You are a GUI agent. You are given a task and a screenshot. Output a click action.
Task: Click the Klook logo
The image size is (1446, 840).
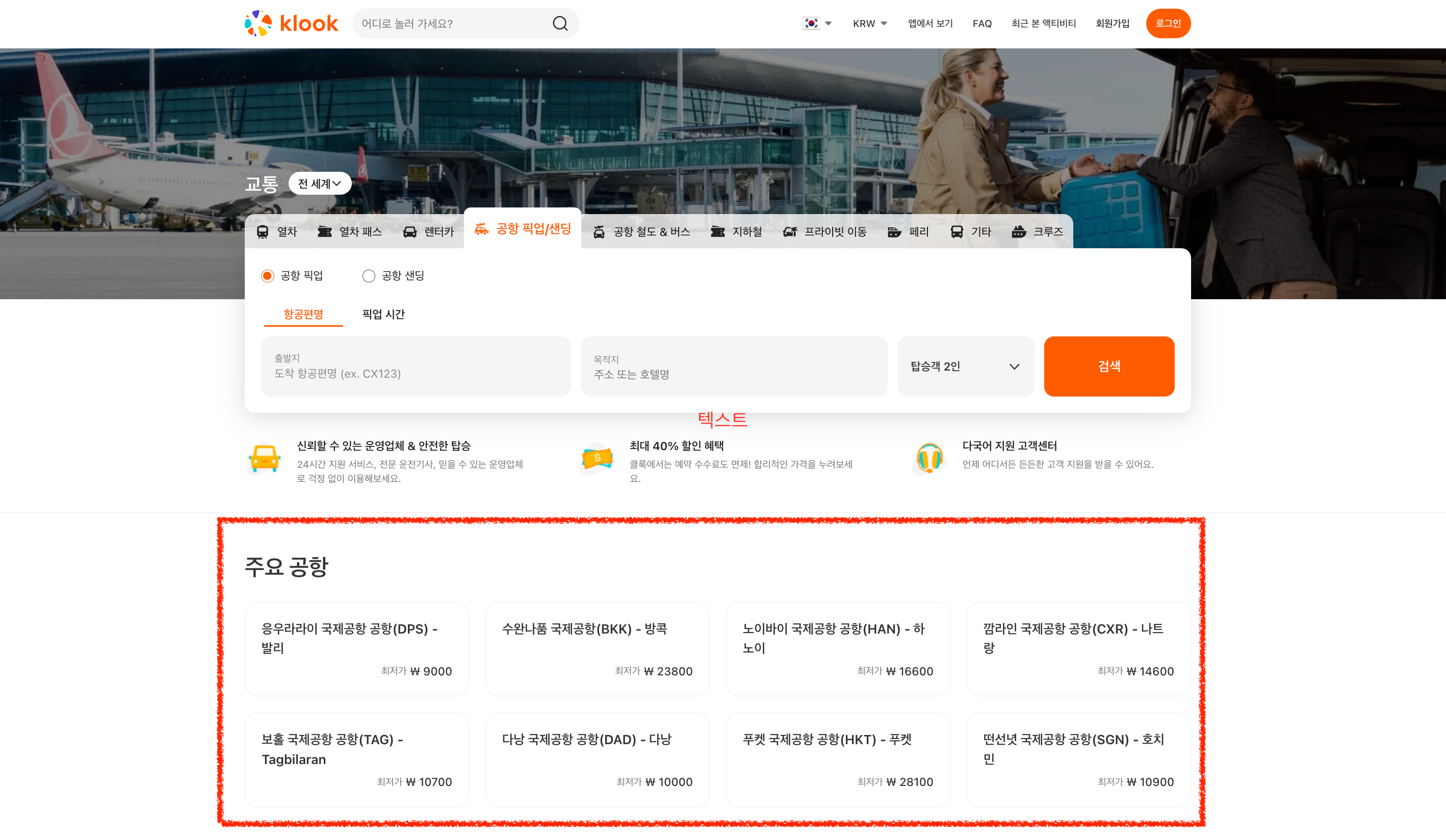(x=291, y=23)
